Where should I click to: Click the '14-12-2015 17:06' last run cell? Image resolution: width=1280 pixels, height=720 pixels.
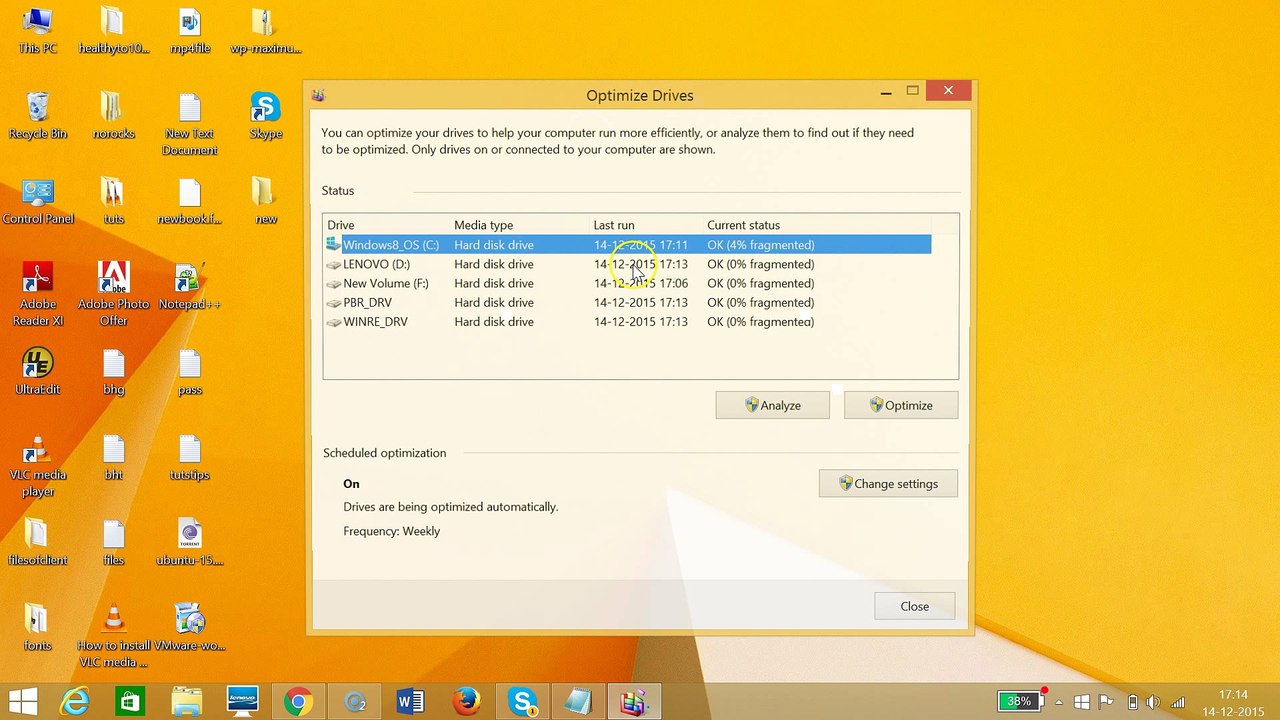[x=641, y=283]
